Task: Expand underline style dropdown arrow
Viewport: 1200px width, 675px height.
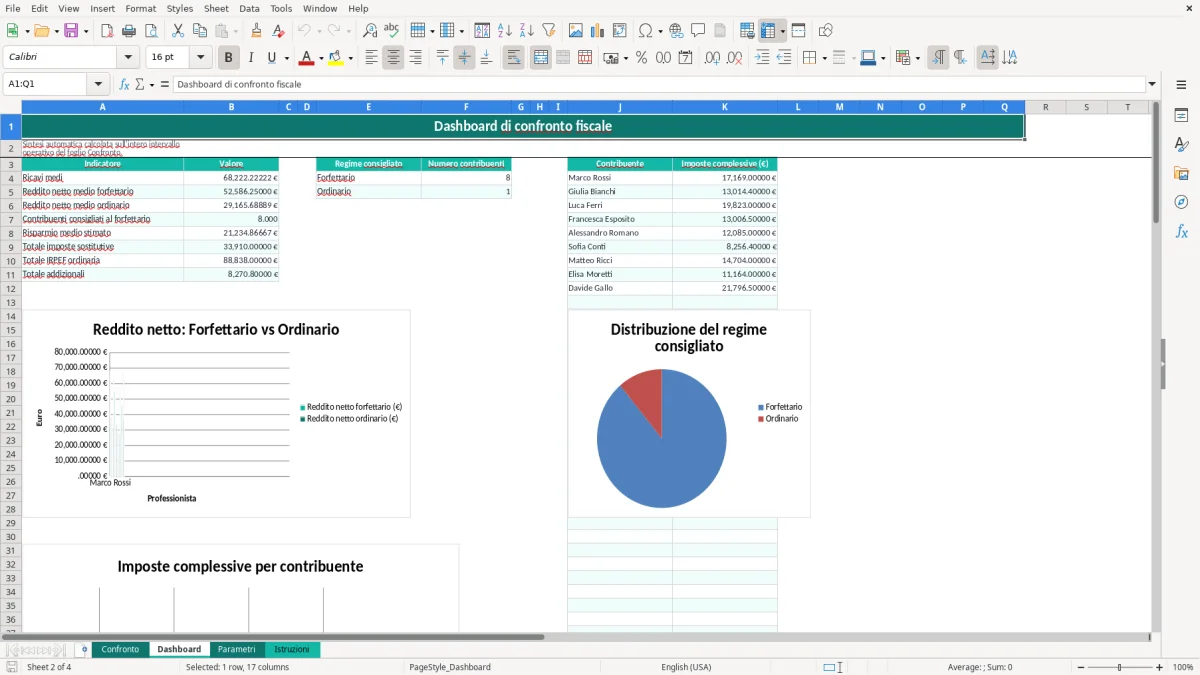Action: (x=286, y=58)
